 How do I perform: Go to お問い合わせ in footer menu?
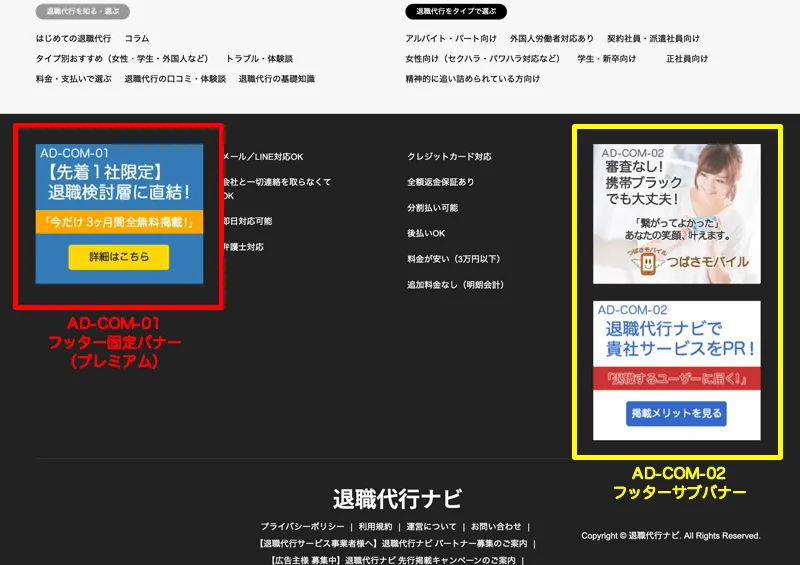[x=496, y=526]
